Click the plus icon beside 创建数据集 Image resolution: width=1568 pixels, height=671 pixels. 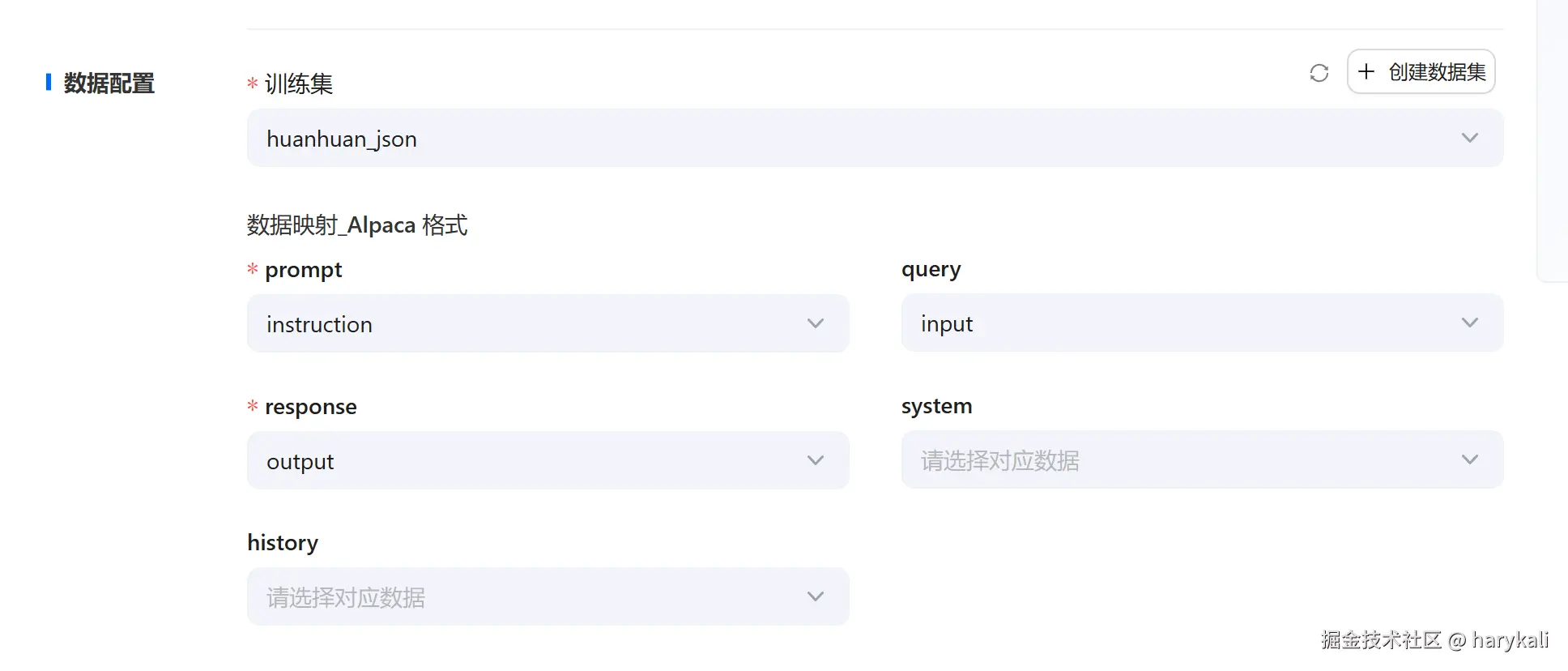click(x=1366, y=71)
